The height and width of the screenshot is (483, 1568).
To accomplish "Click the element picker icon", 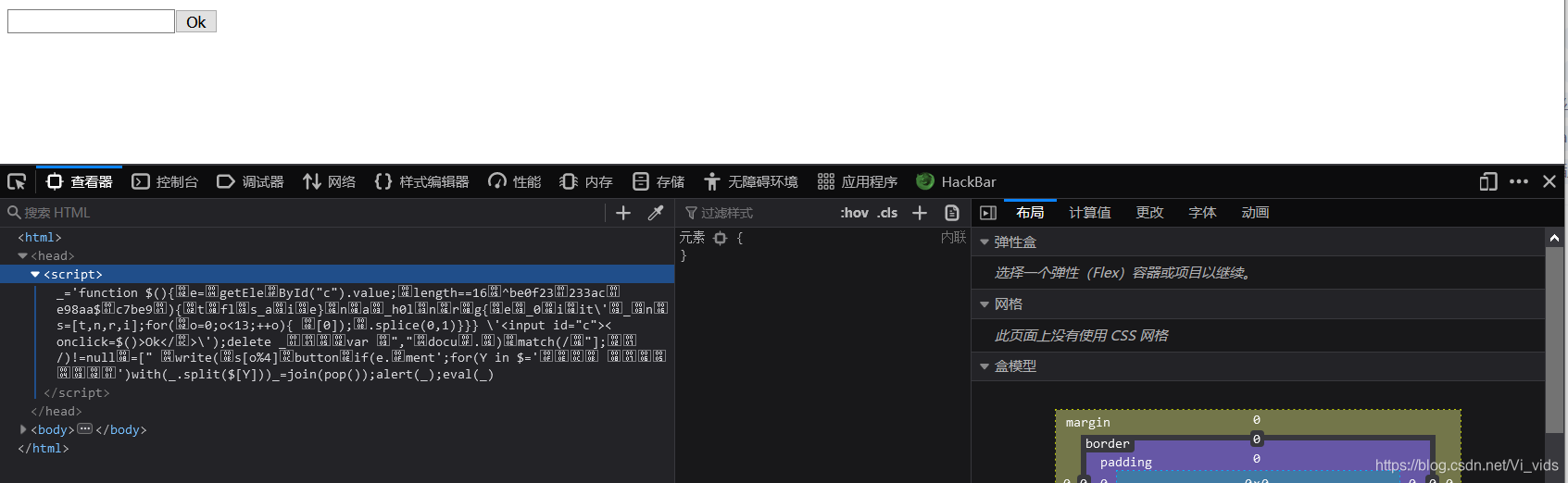I will pos(17,181).
